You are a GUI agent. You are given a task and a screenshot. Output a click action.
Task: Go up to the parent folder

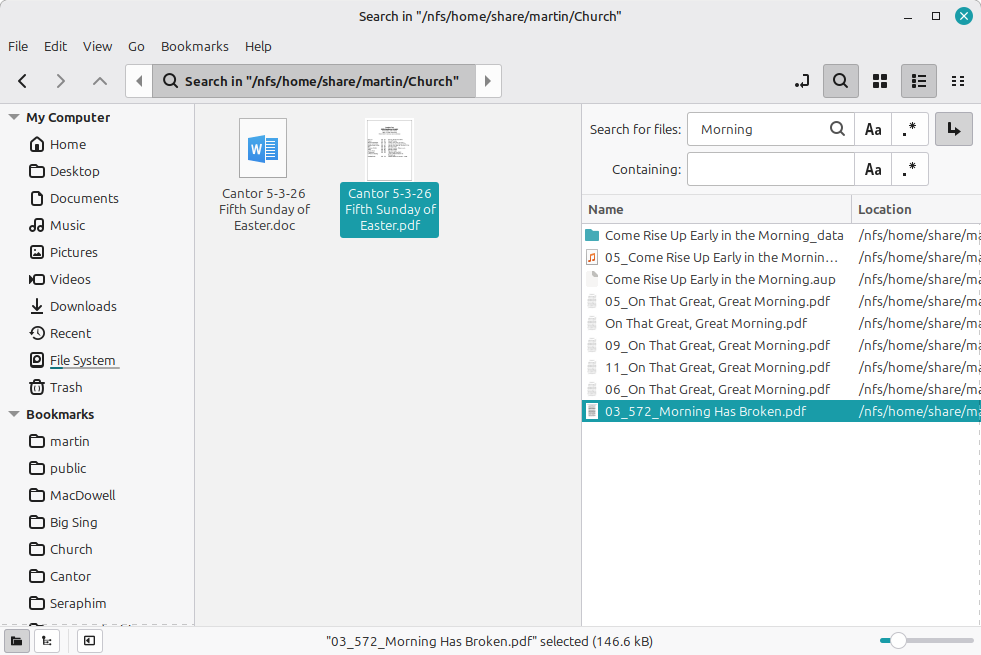99,81
